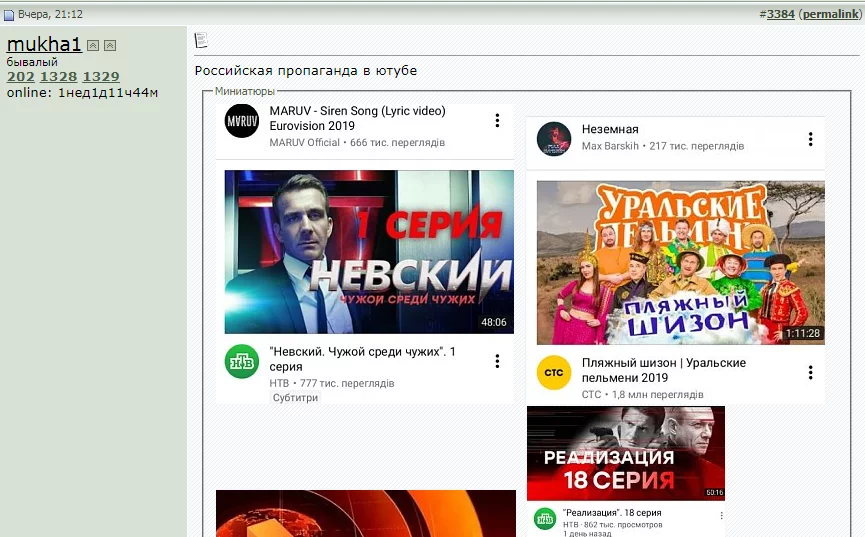
Task: Click title MARUV - Siren Song (Lyric video)
Action: (x=357, y=118)
